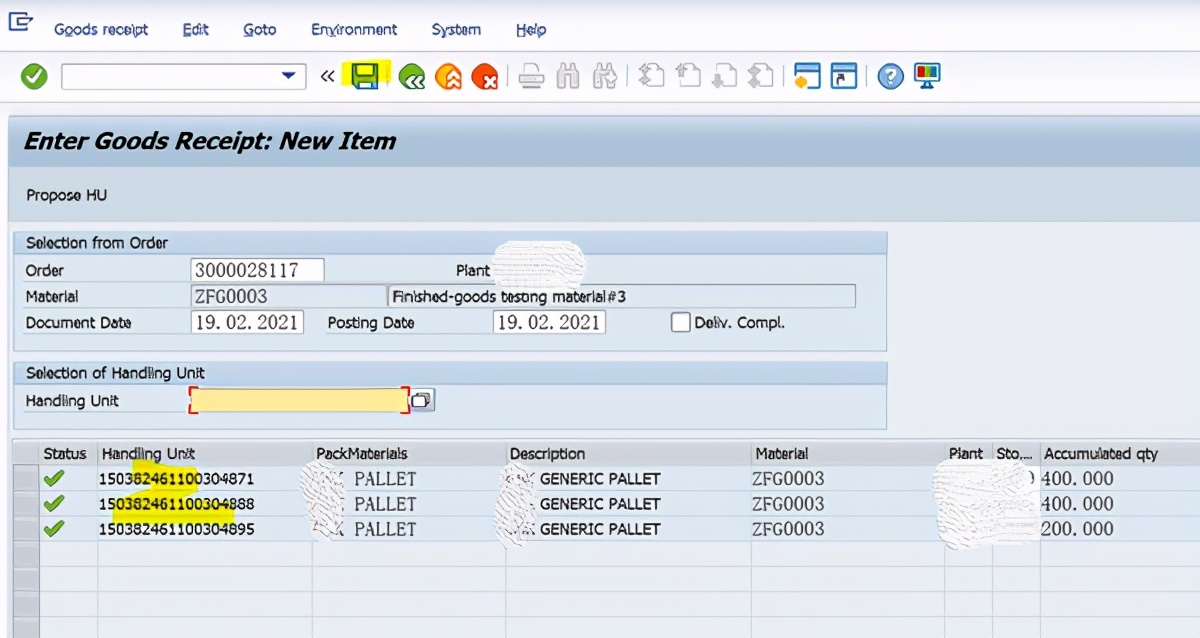Open the Handling Unit search help button
Viewport: 1200px width, 638px height.
(x=422, y=401)
